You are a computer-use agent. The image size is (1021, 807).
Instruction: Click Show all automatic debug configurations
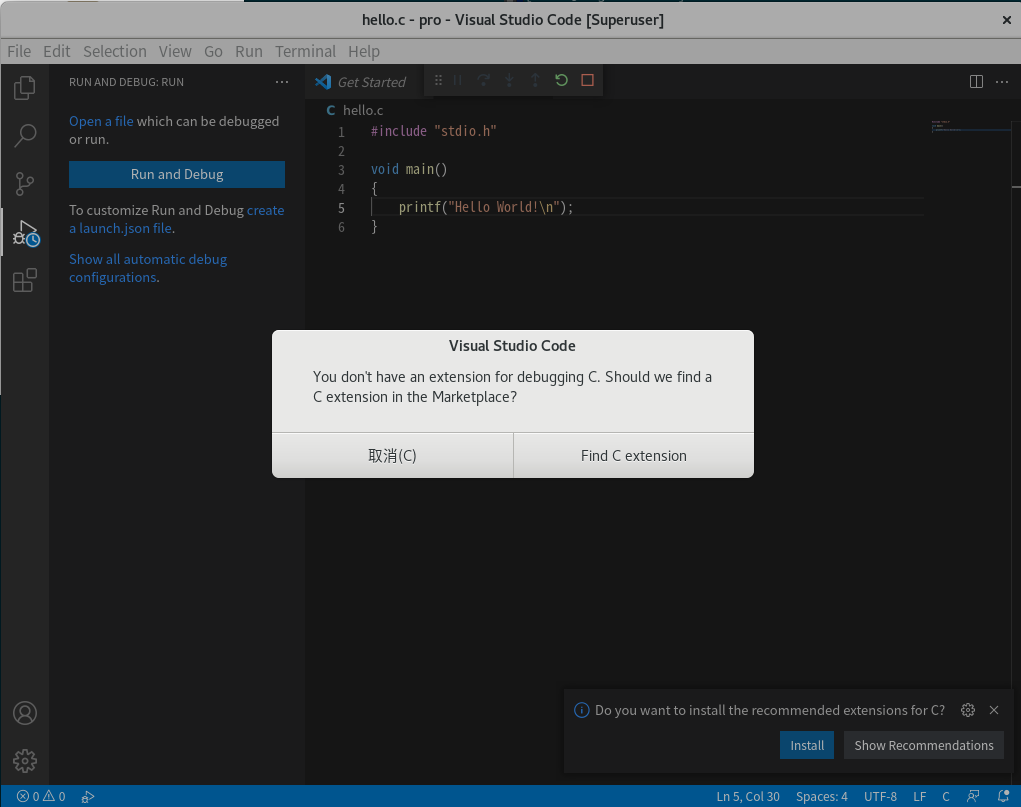pos(148,268)
